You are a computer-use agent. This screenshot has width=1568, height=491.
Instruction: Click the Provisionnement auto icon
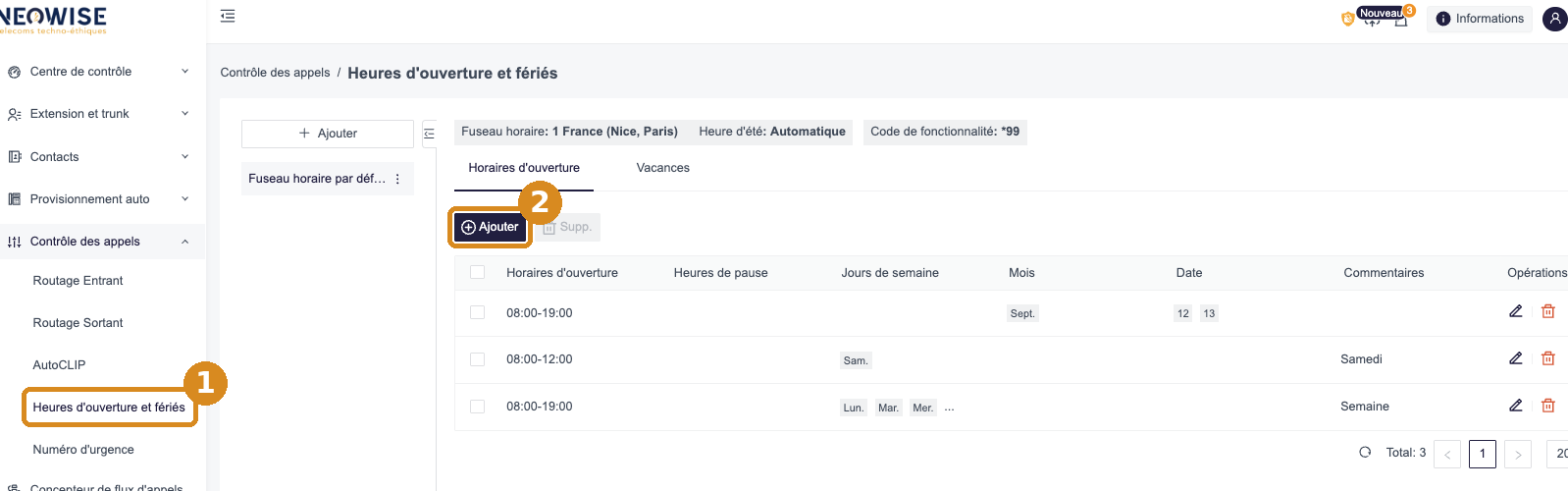point(14,199)
